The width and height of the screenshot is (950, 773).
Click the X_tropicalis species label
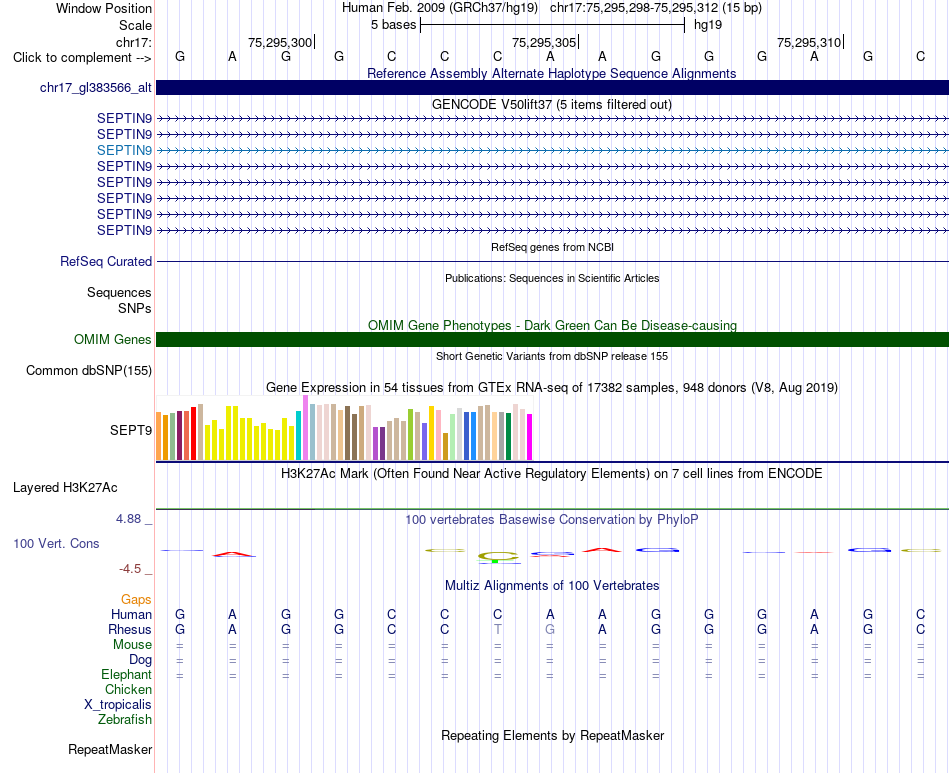tap(118, 705)
